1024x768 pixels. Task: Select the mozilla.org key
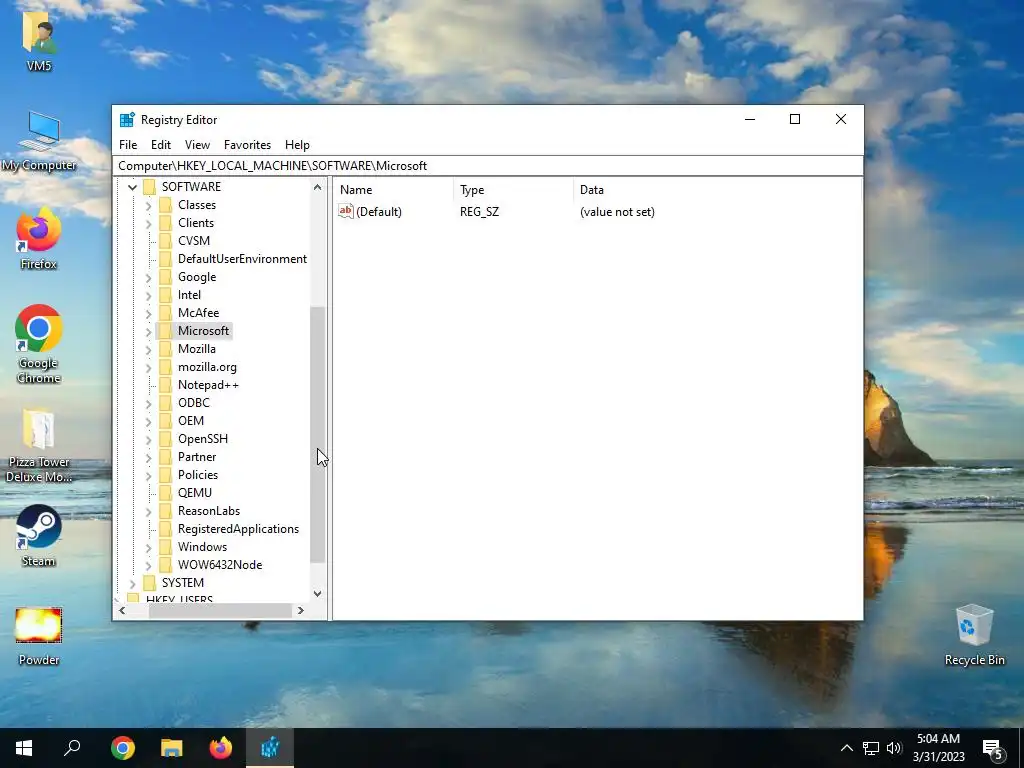coord(207,367)
